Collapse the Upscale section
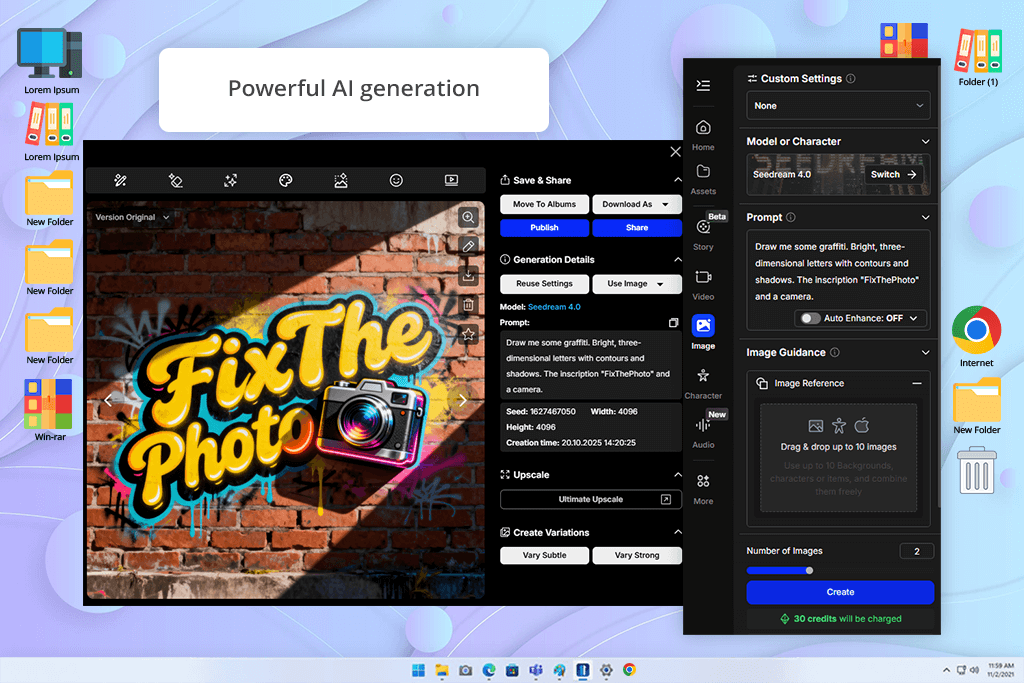This screenshot has width=1024, height=683. pos(677,475)
